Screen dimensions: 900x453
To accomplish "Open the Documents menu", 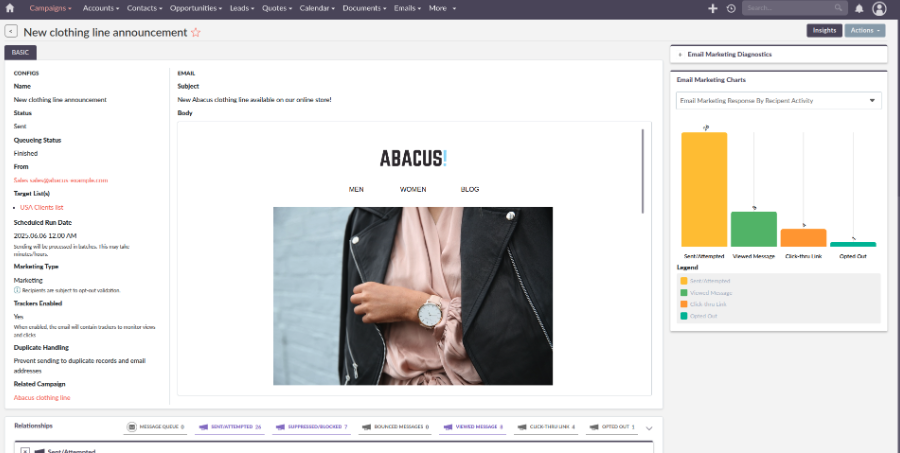I will [x=364, y=8].
